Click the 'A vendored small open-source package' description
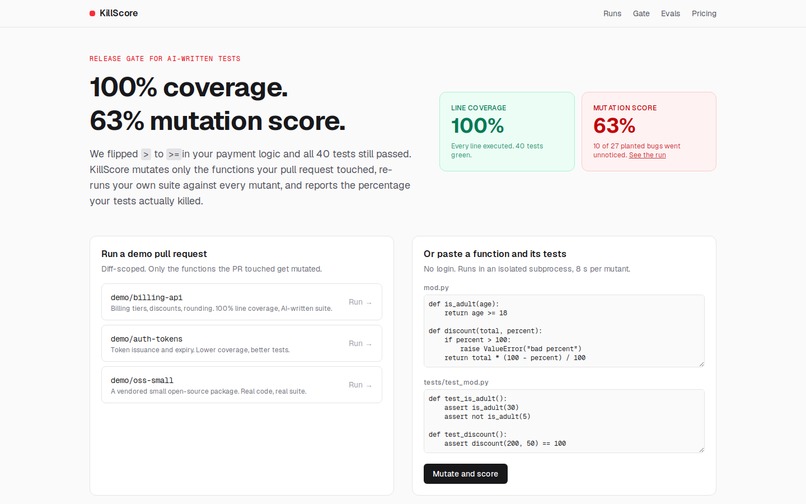Screen dimensions: 806x504 (208, 391)
